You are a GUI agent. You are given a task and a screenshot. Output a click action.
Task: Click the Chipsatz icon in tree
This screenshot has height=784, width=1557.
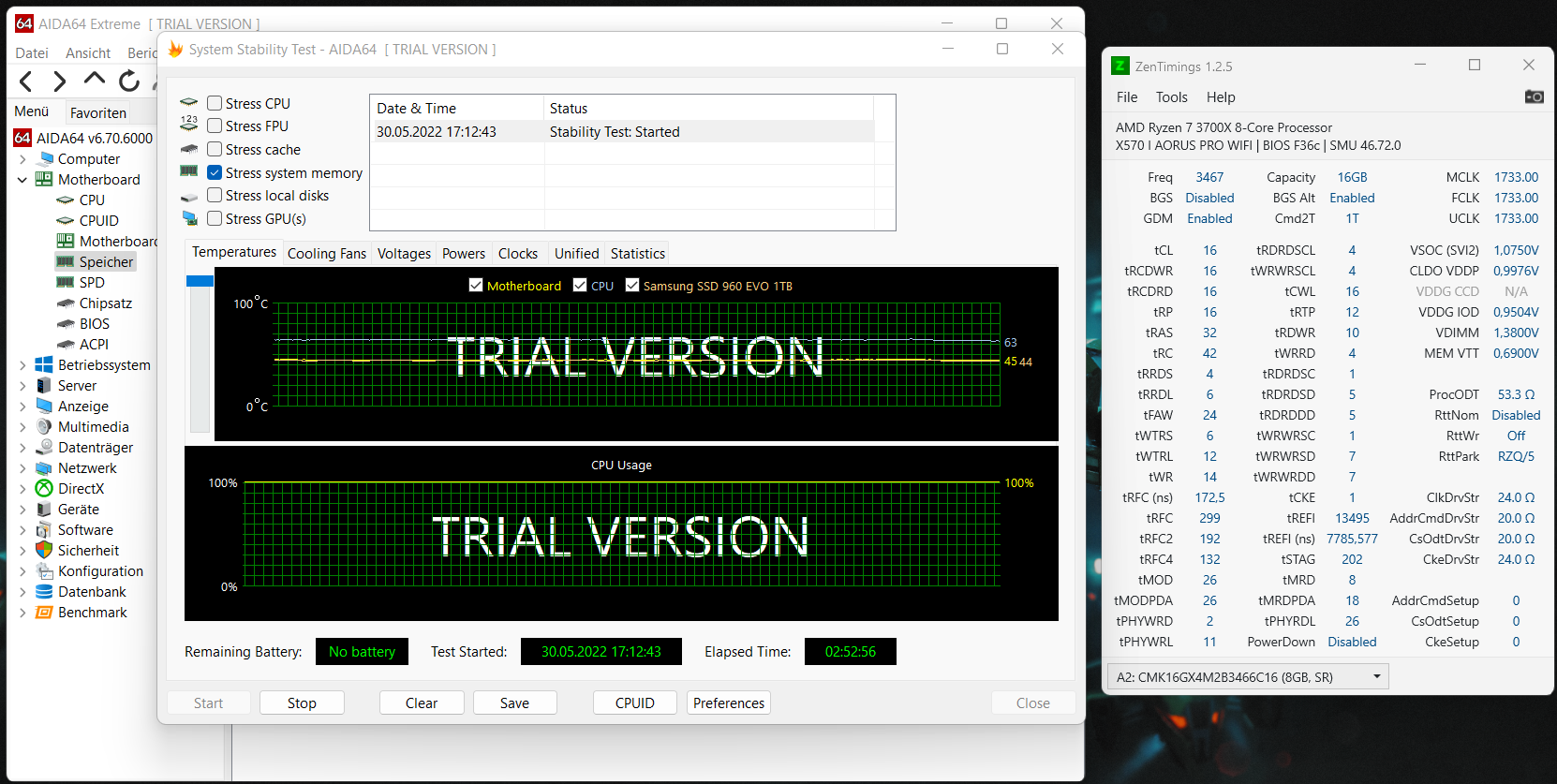pyautogui.click(x=66, y=303)
